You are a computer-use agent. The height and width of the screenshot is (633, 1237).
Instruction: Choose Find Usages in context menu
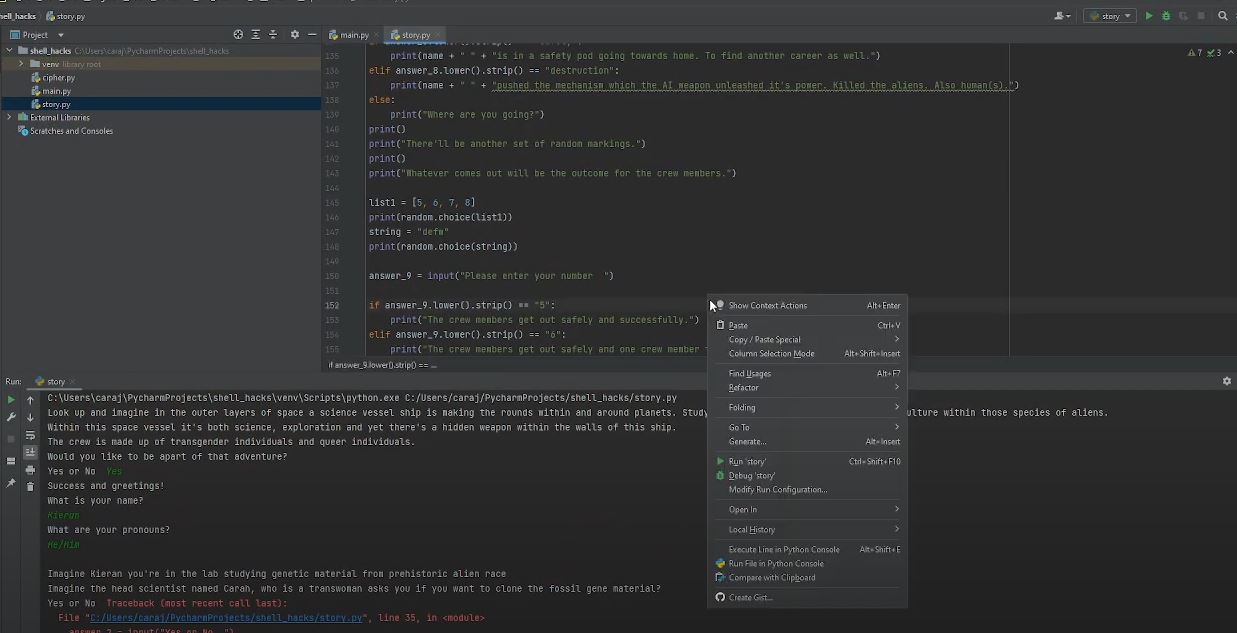point(808,373)
